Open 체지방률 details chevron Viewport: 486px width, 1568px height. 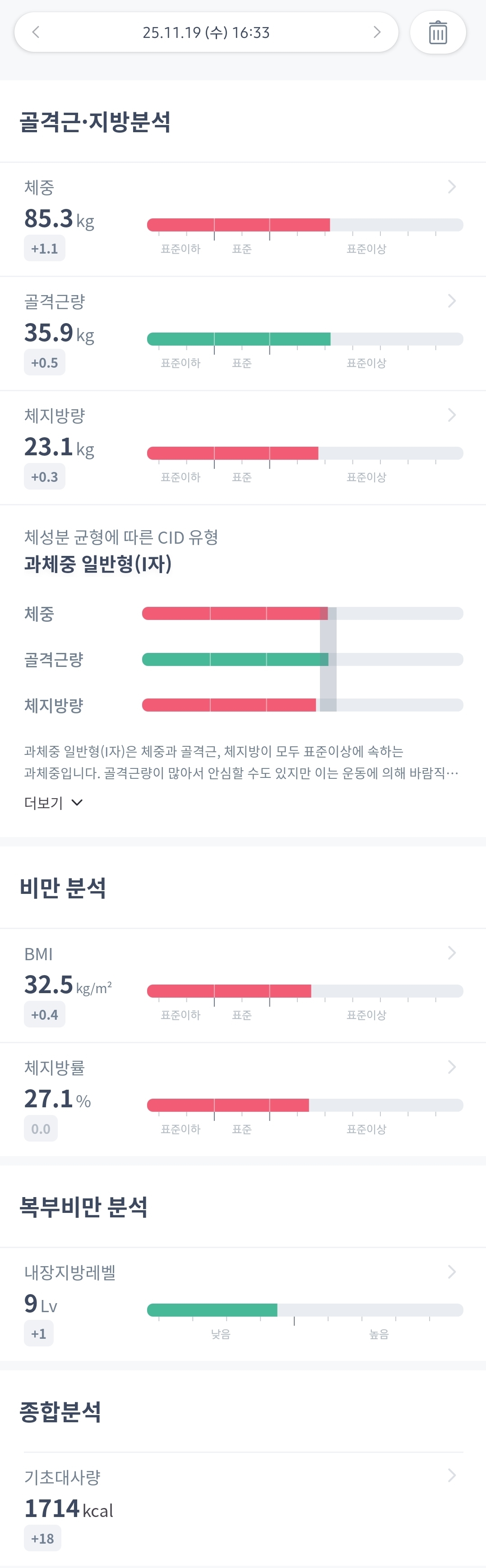[x=451, y=1067]
